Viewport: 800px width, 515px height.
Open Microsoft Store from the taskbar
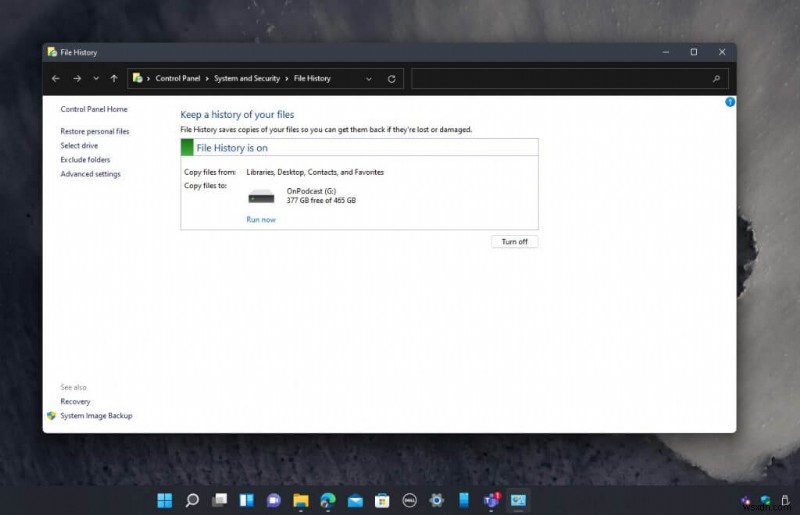(x=382, y=501)
